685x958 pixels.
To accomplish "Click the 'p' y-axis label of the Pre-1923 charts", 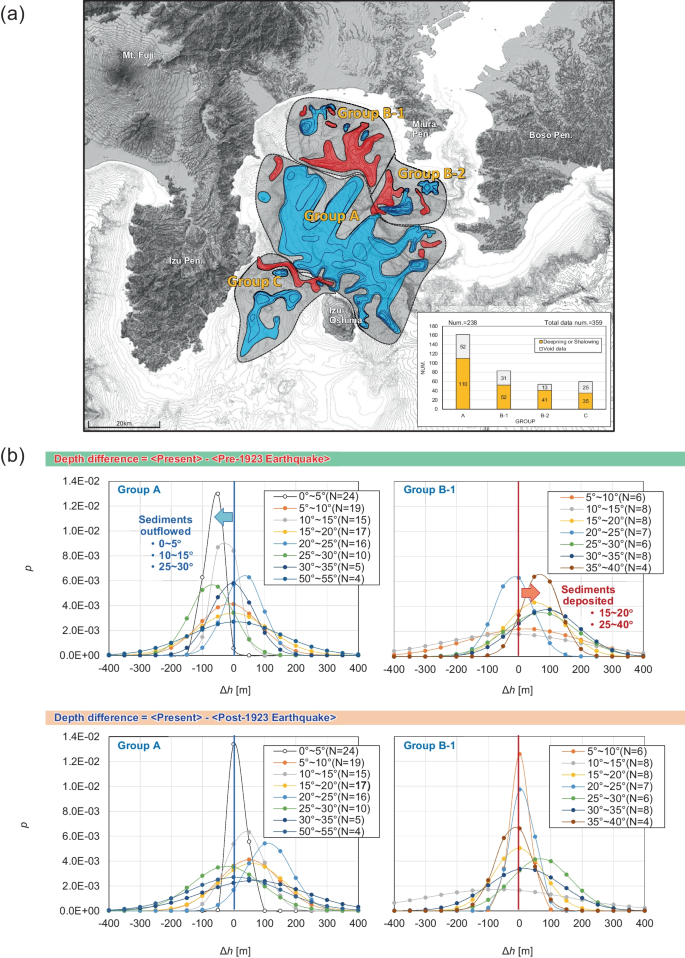I will click(30, 568).
